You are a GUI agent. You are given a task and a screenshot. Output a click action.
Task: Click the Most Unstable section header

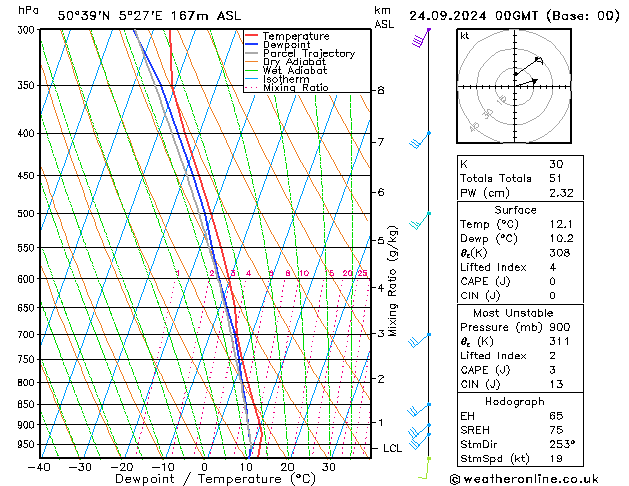coord(513,313)
